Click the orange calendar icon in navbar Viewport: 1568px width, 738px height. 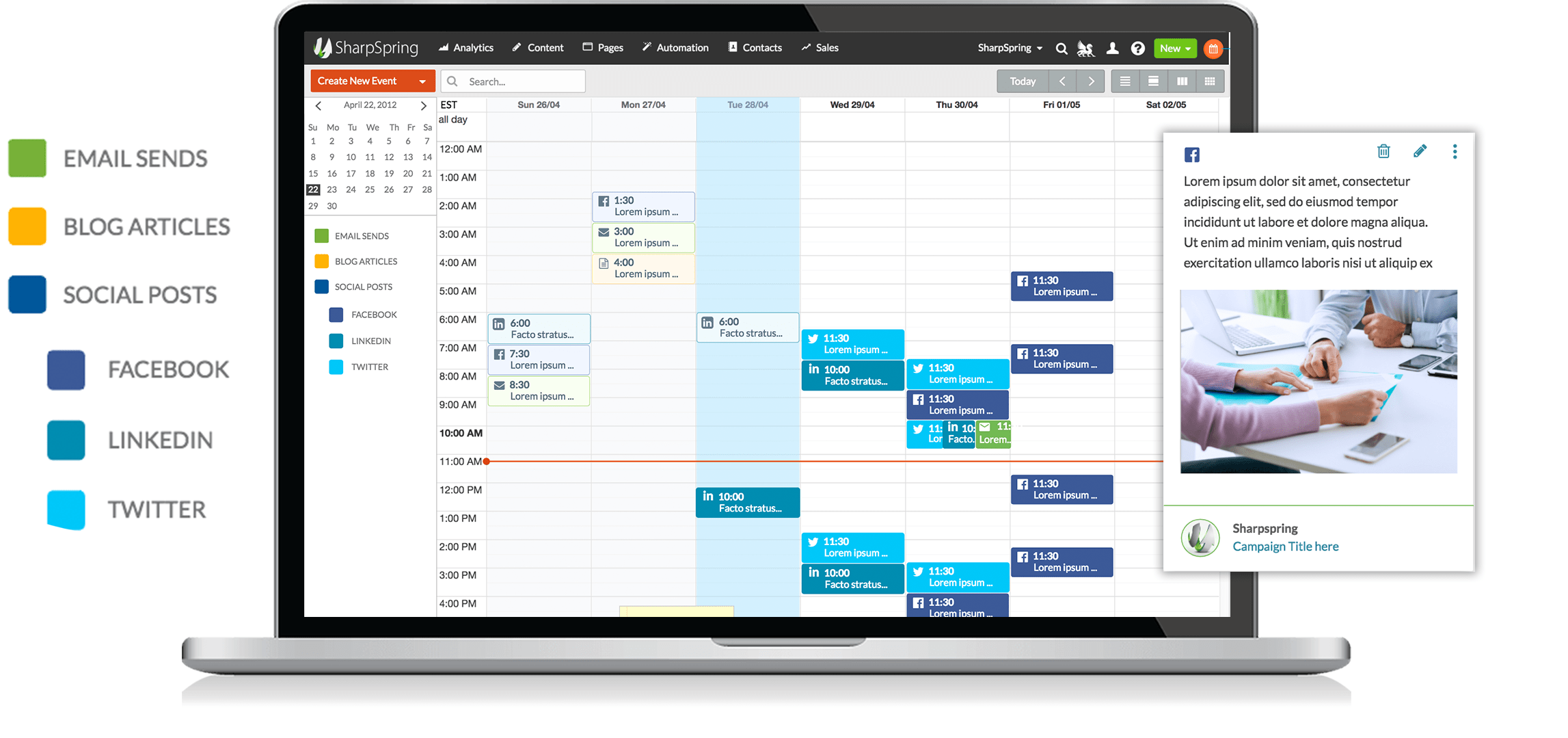1213,49
